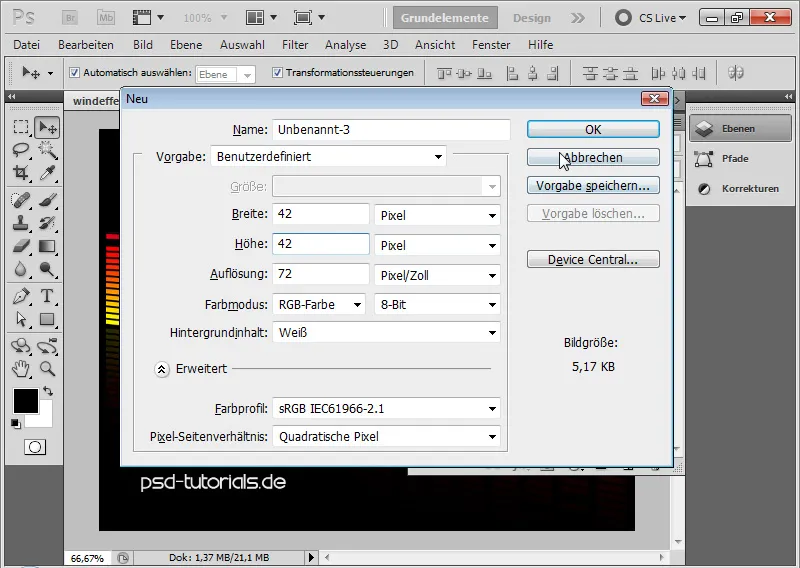Select the 3D Camera Orbit tool
Screen dimensions: 800x568
pos(47,346)
